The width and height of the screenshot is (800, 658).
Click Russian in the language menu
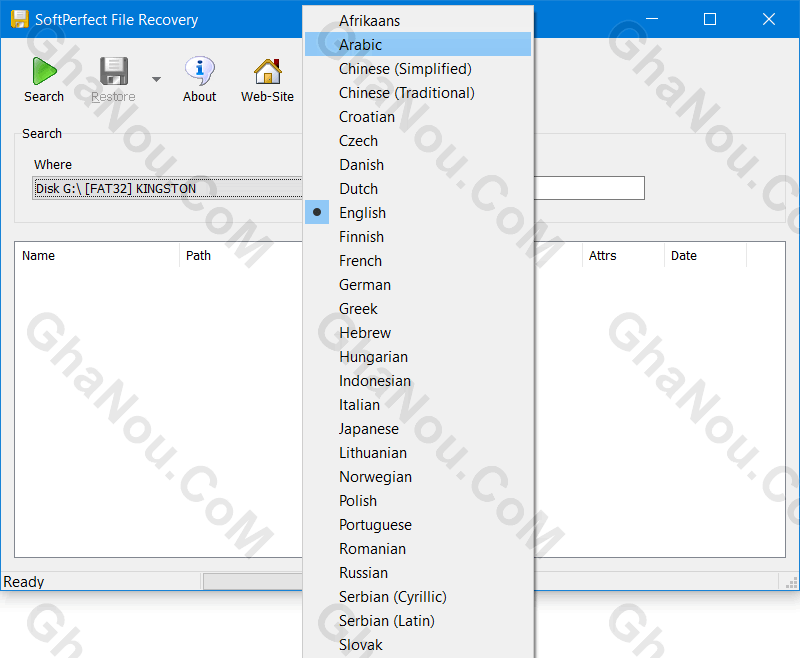tap(418, 572)
